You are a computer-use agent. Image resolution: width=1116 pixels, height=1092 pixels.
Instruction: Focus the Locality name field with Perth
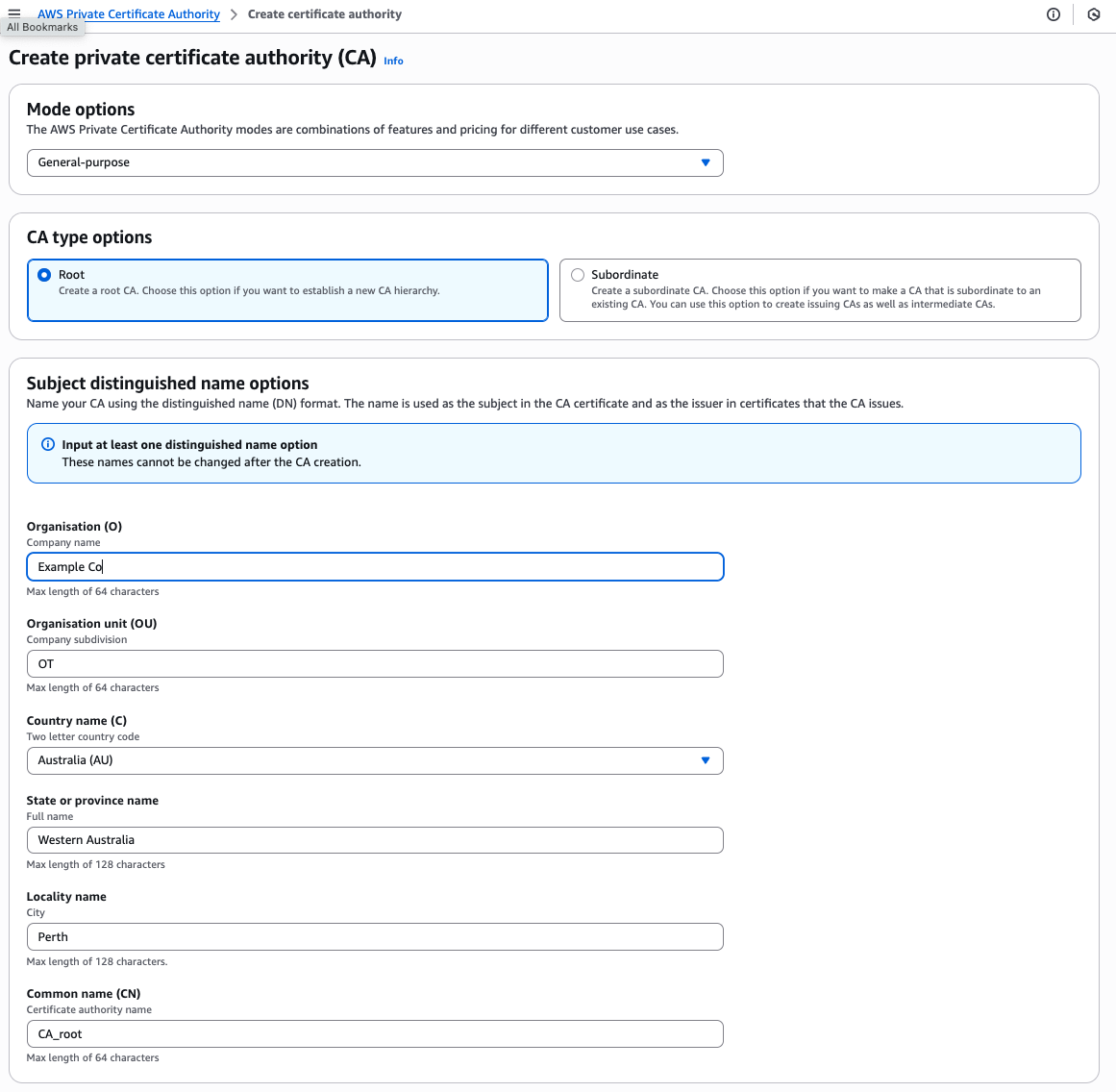point(375,937)
